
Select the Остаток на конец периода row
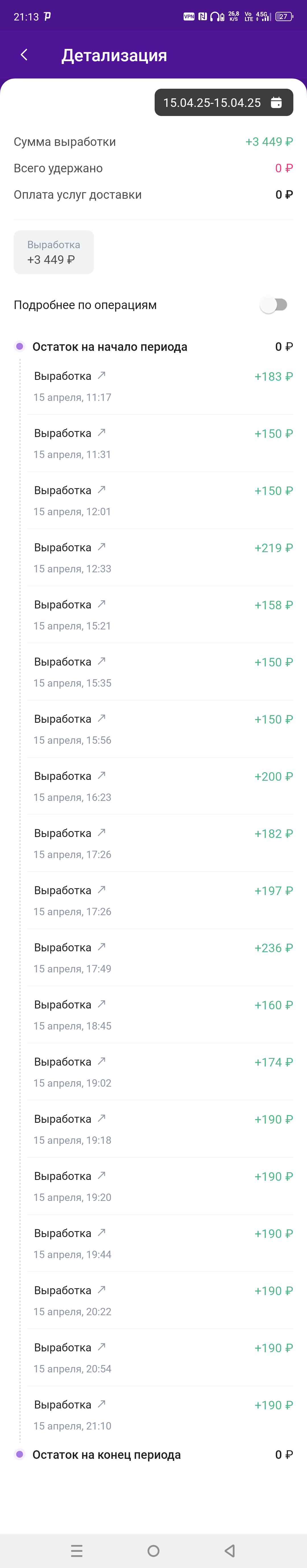tap(153, 1454)
